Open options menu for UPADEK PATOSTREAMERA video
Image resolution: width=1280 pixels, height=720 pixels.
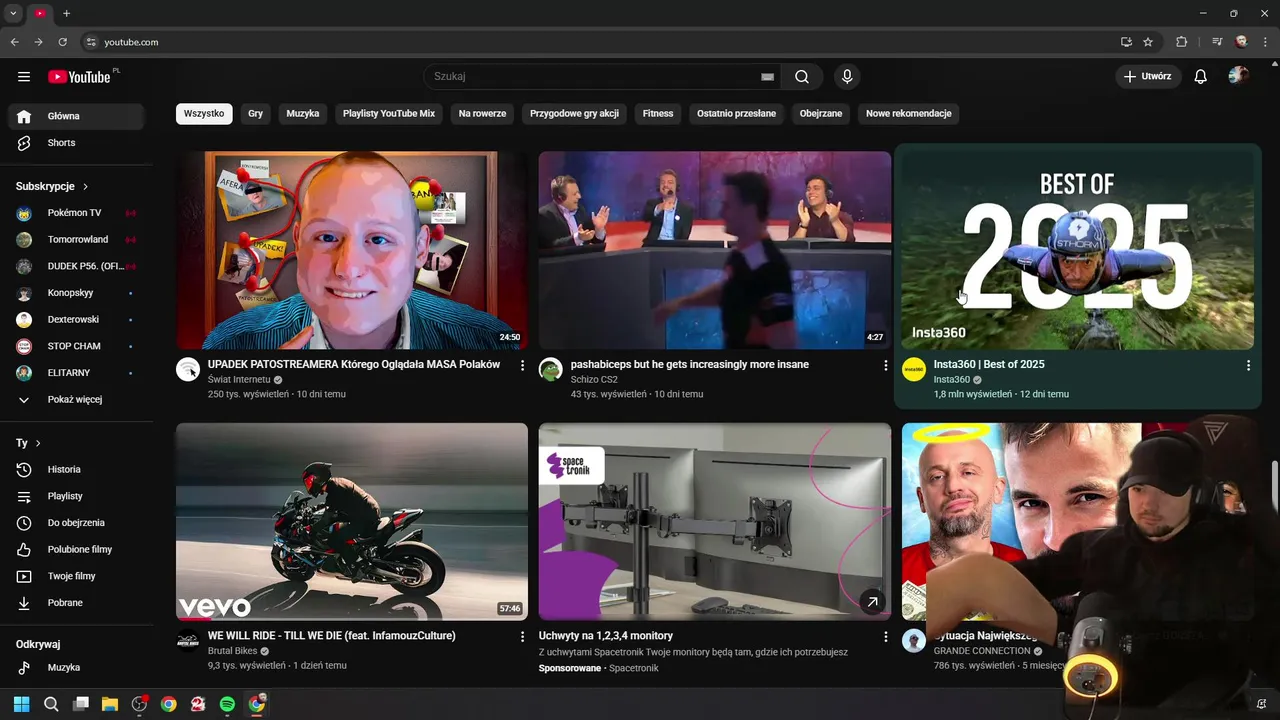pos(522,366)
